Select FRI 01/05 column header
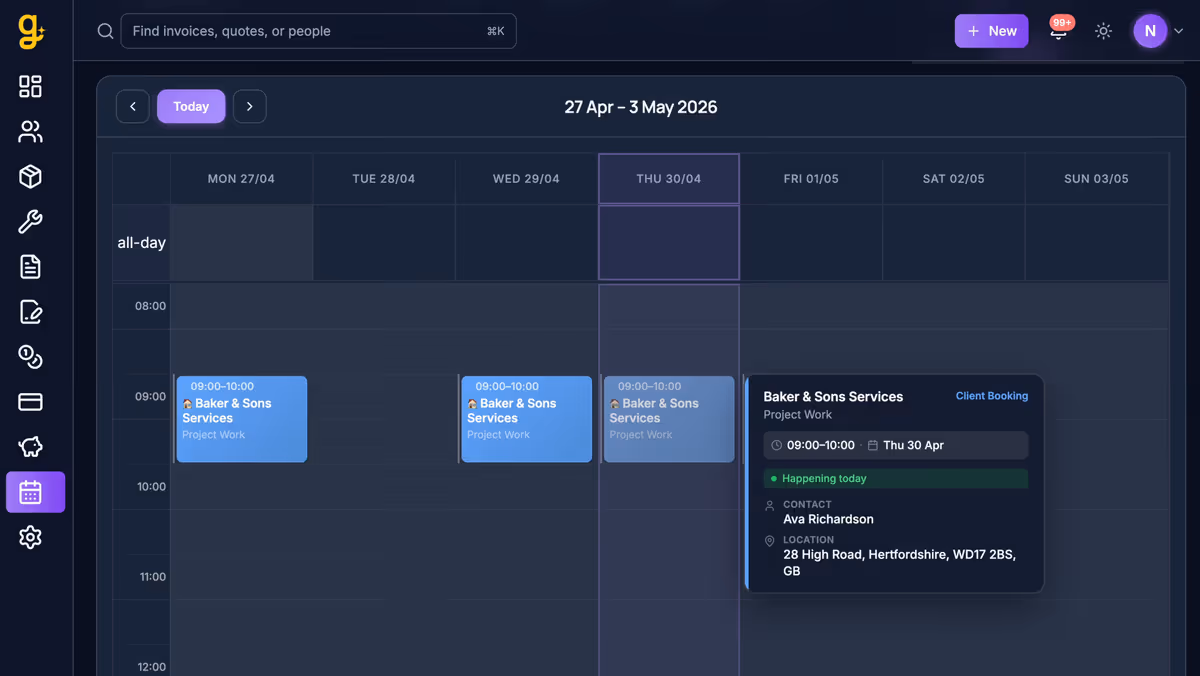 (x=811, y=179)
